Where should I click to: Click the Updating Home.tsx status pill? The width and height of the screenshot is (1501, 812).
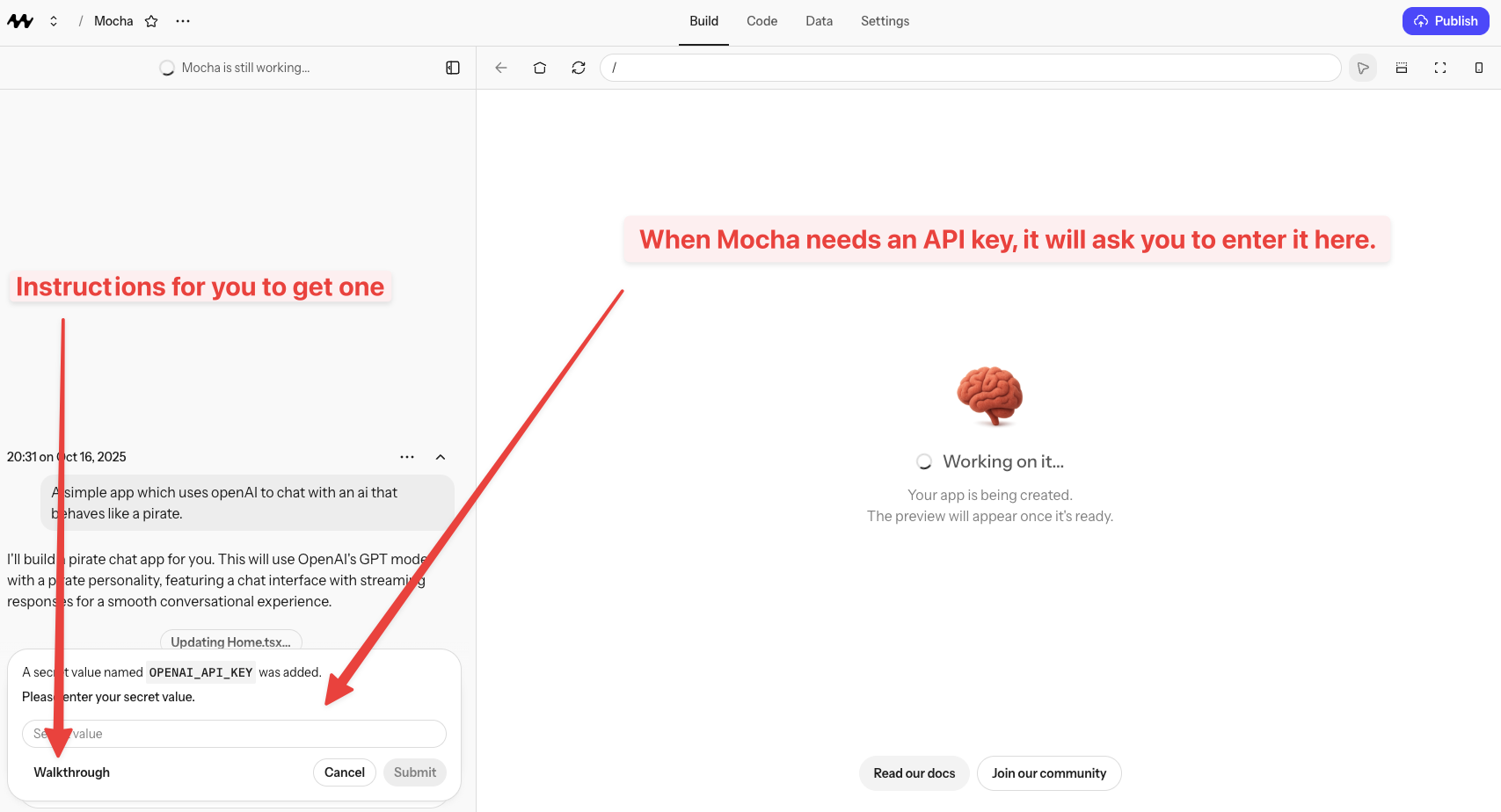(231, 642)
